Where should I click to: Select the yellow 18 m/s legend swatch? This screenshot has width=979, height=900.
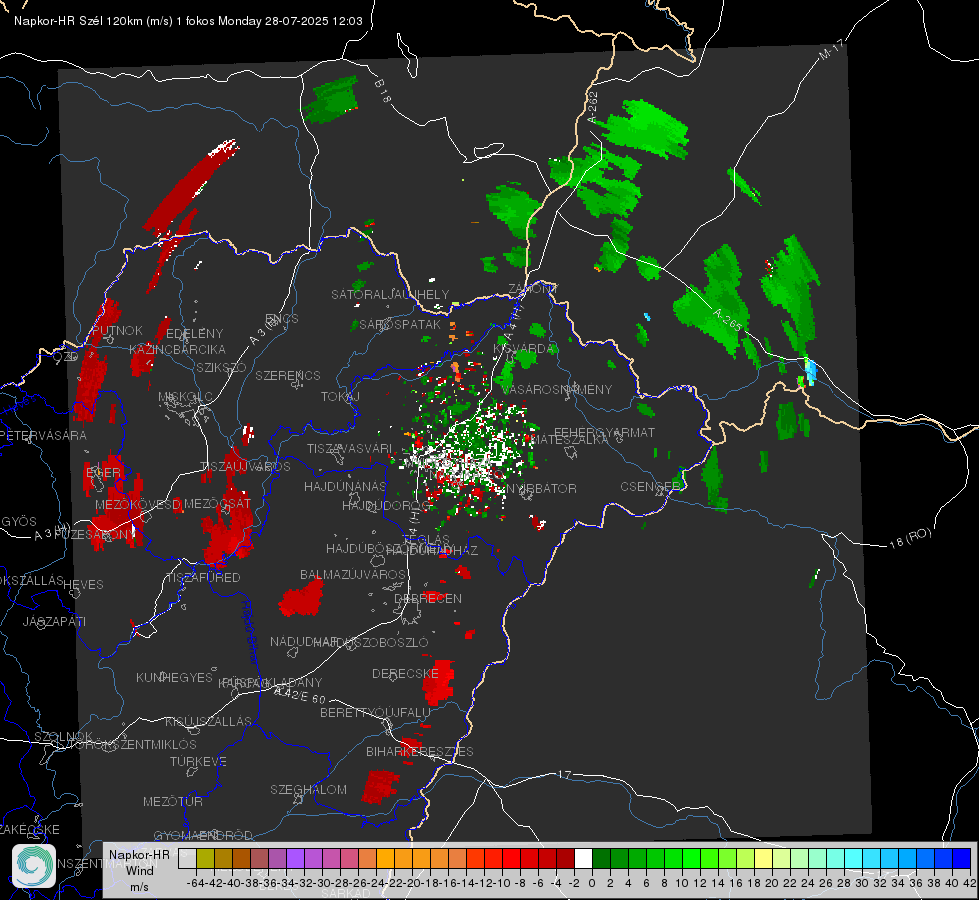pos(764,858)
